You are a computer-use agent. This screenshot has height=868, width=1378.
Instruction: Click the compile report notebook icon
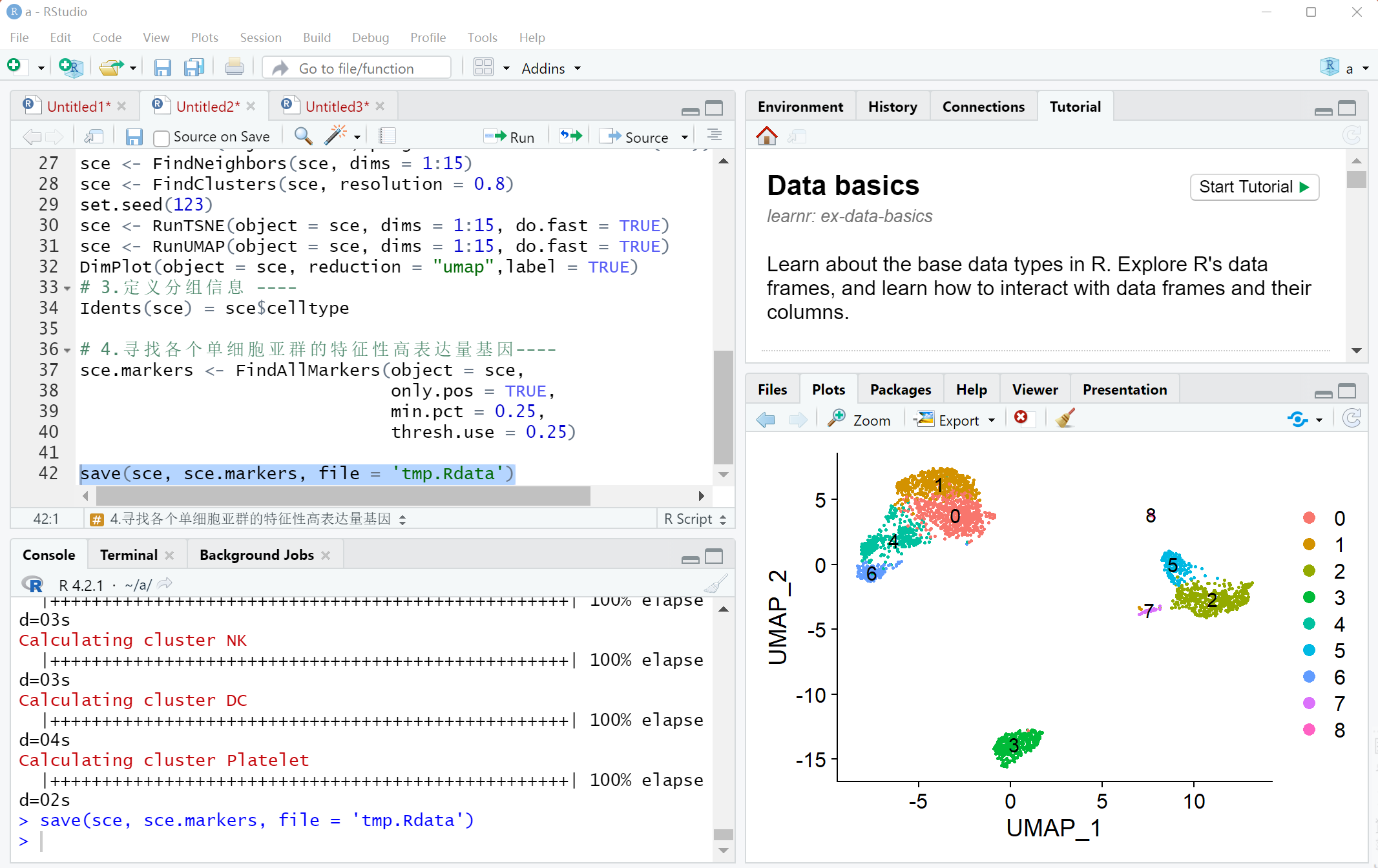(x=387, y=136)
